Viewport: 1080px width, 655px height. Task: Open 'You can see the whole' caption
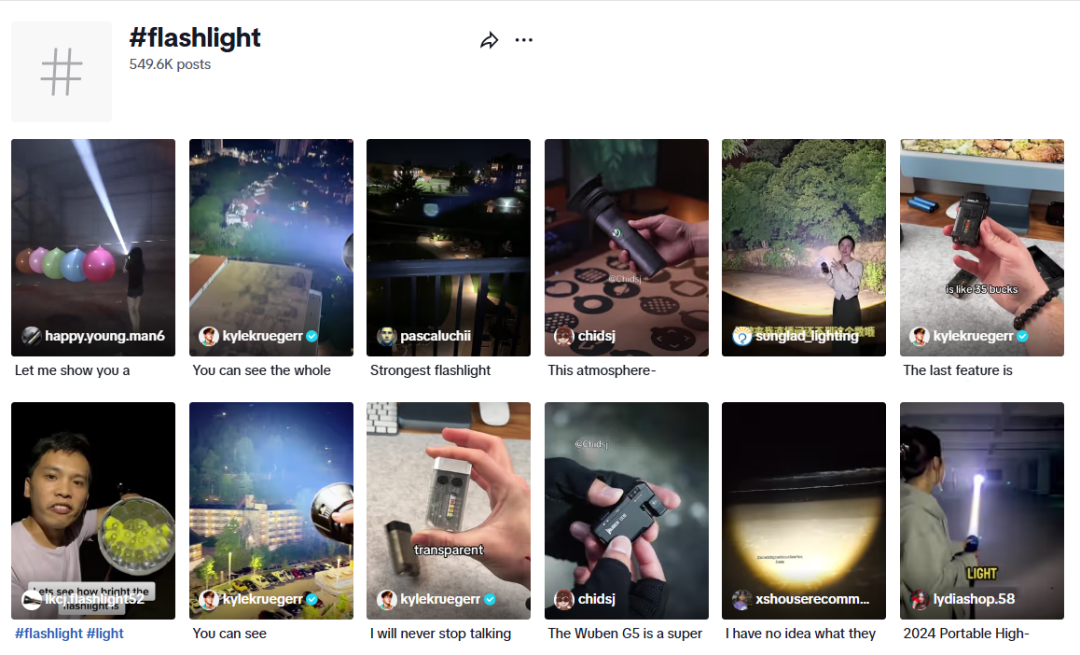[262, 370]
